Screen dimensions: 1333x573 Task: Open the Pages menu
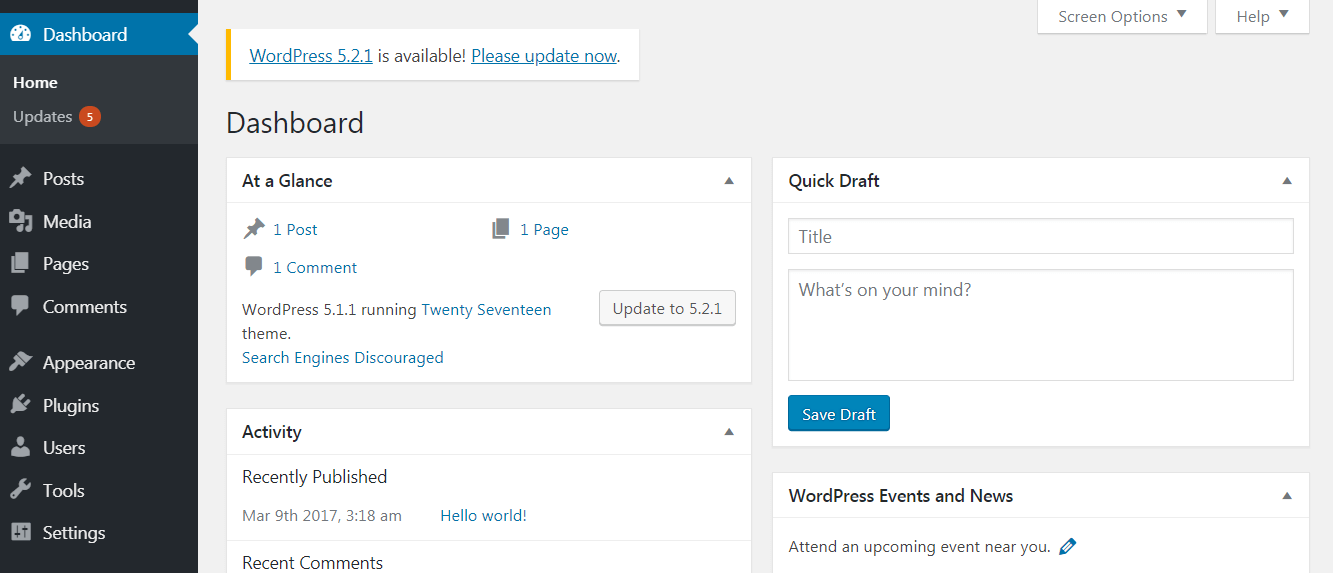pyautogui.click(x=99, y=264)
